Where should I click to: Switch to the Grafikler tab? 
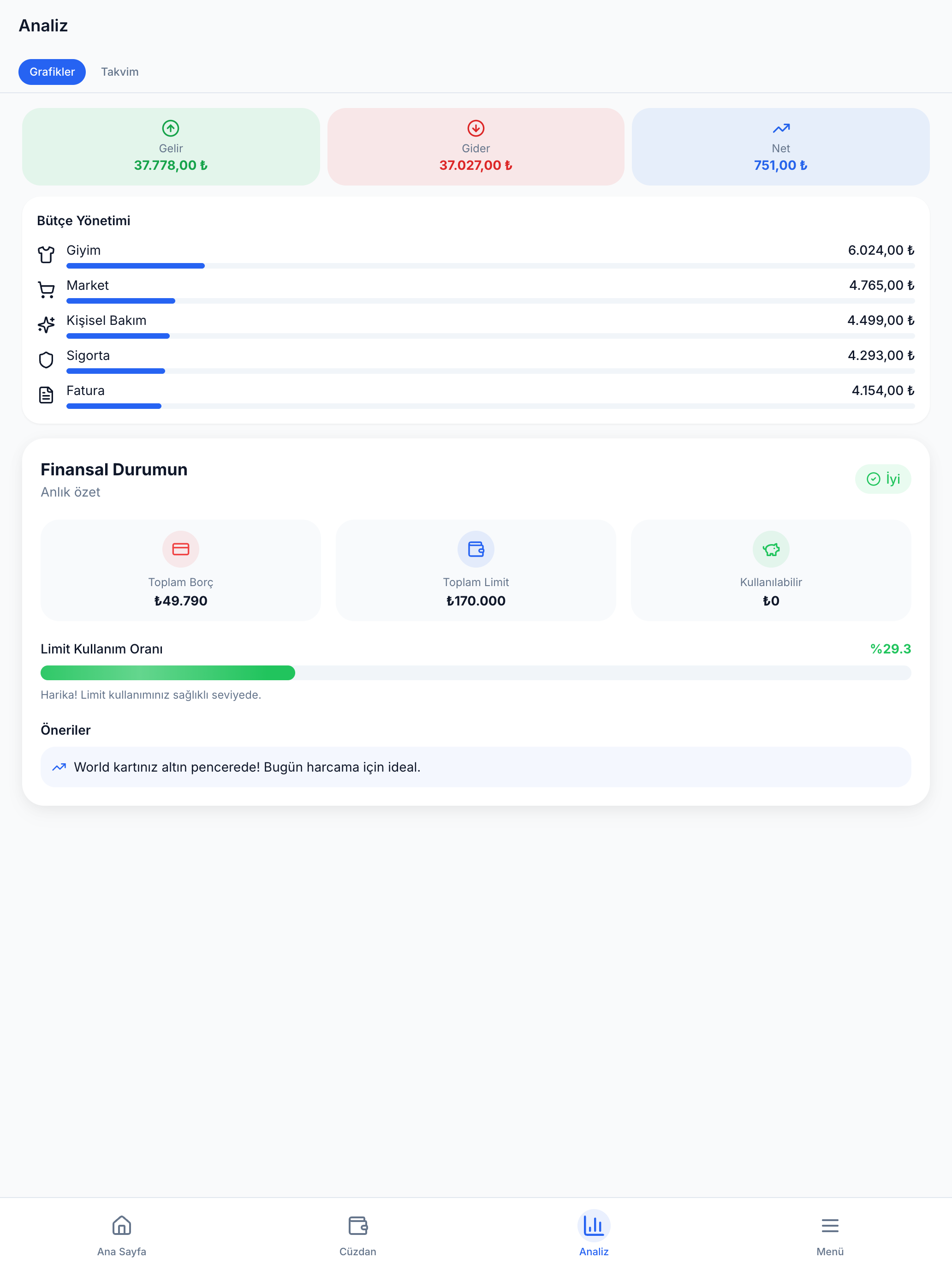tap(52, 72)
